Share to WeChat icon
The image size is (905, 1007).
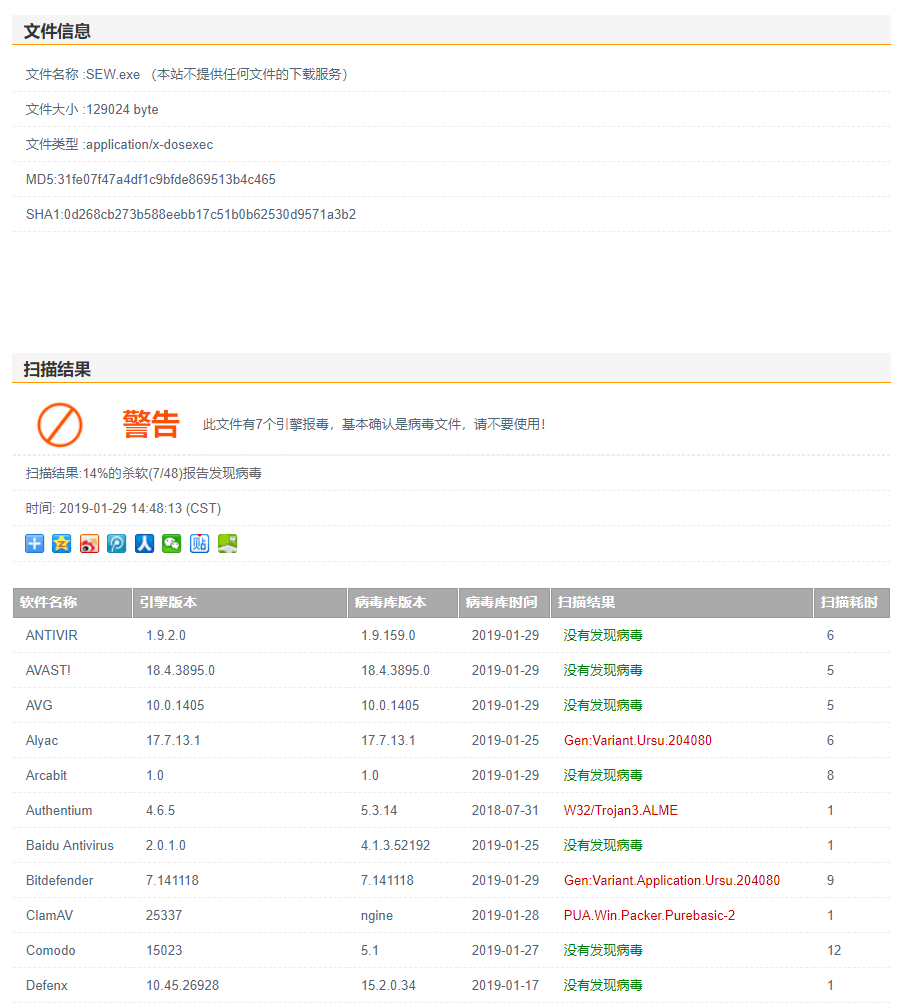pos(171,543)
